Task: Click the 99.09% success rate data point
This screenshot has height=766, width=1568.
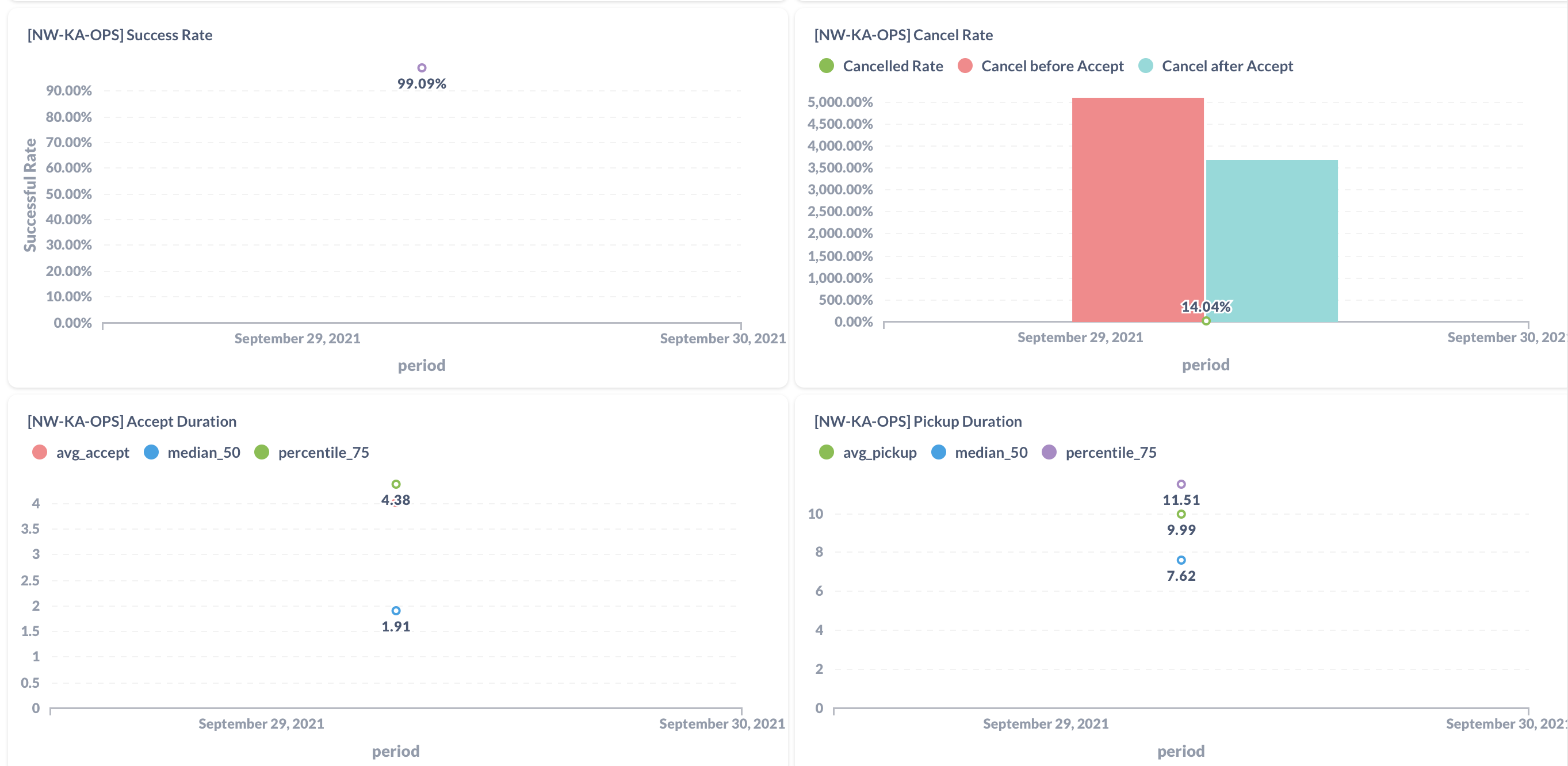Action: [x=421, y=67]
